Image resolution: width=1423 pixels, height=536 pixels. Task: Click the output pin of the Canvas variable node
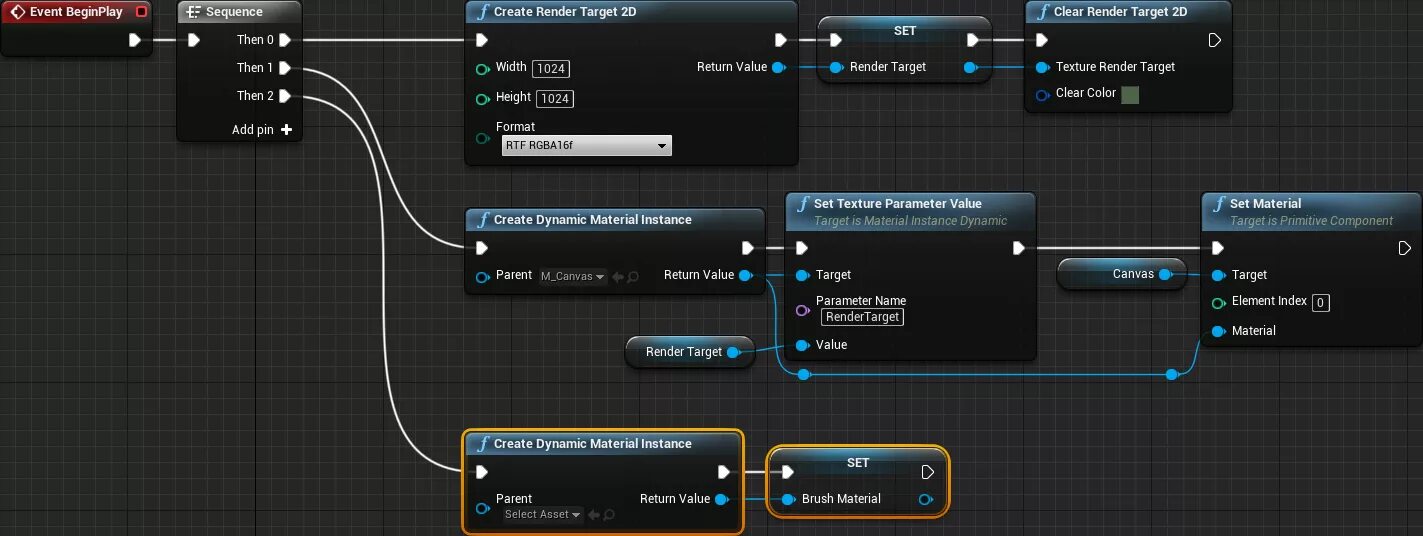click(1165, 274)
